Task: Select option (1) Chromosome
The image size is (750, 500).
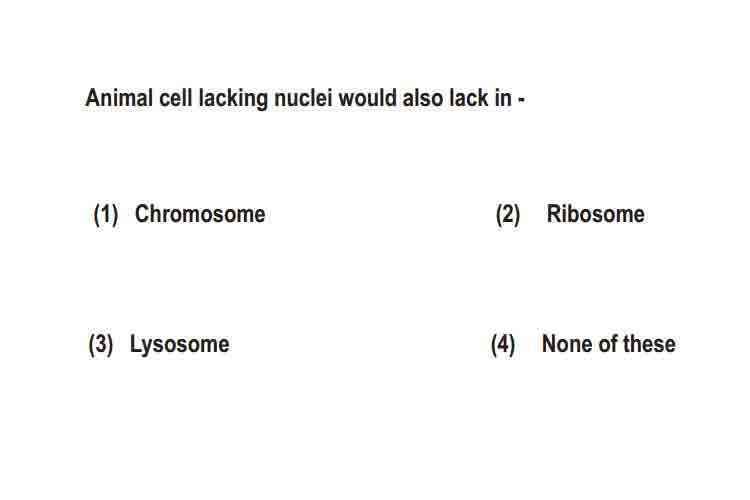Action: click(179, 214)
